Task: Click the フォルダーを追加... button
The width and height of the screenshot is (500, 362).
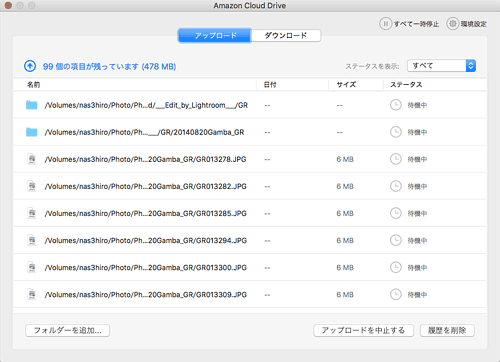Action: 68,330
